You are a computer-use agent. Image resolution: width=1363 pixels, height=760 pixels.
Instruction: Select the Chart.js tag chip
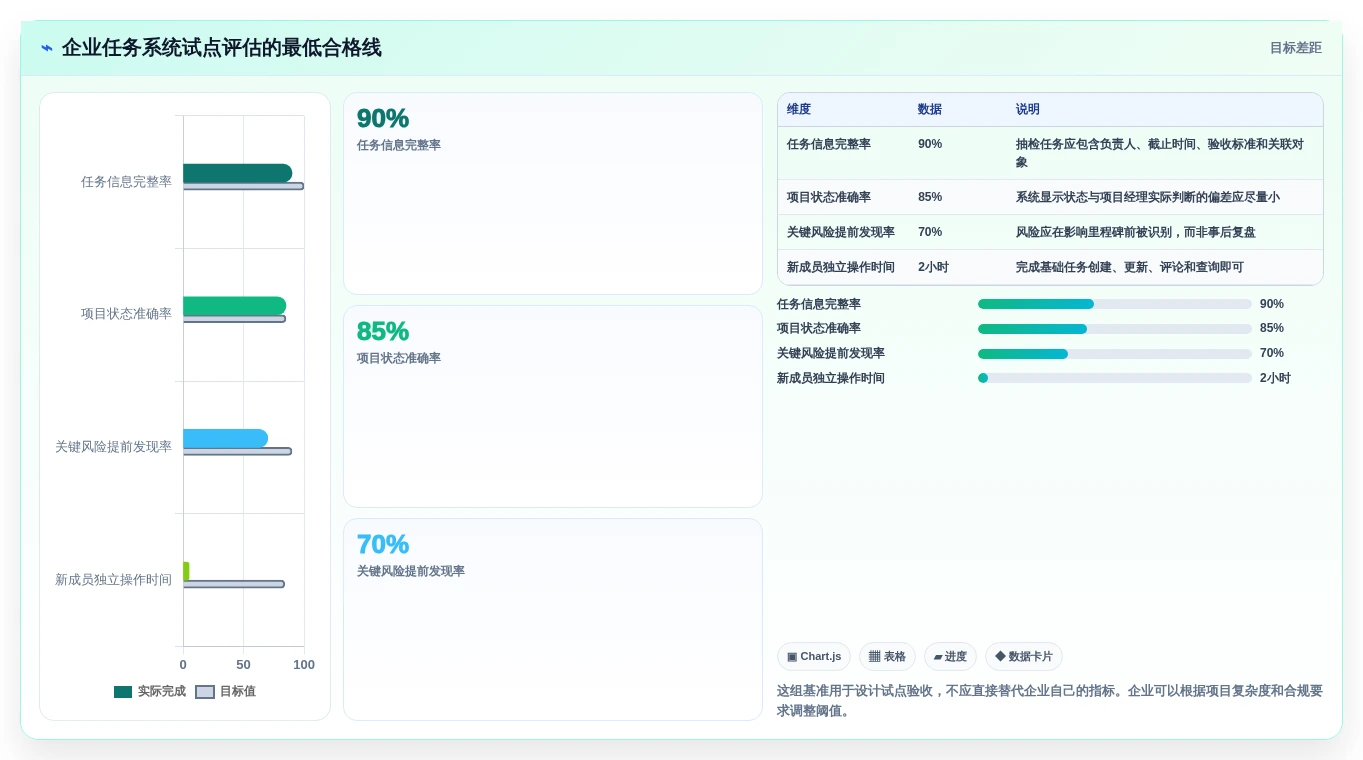coord(814,657)
